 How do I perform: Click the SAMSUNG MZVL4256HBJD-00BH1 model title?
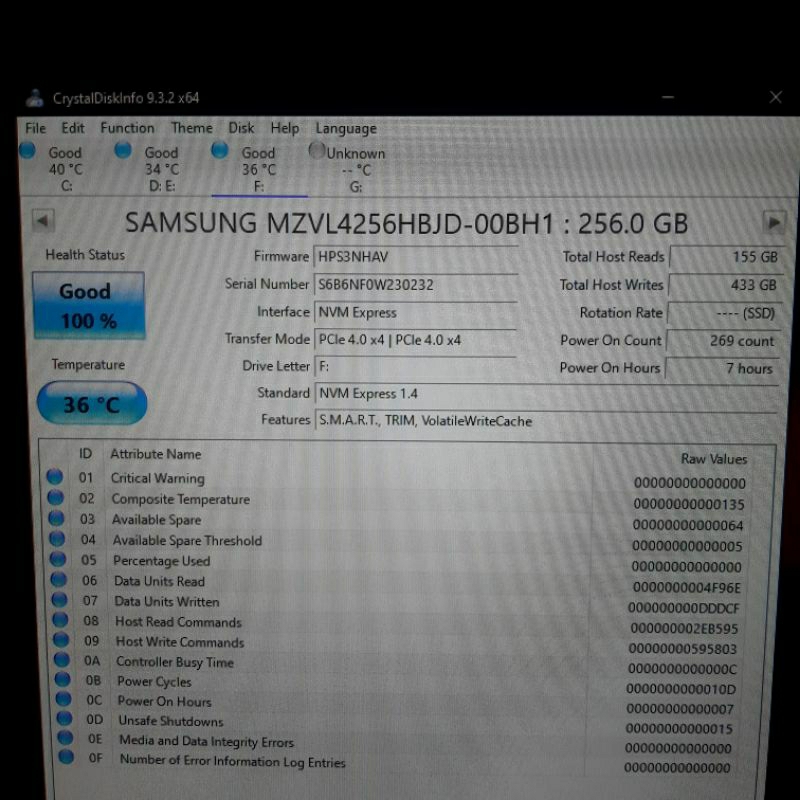pyautogui.click(x=339, y=223)
